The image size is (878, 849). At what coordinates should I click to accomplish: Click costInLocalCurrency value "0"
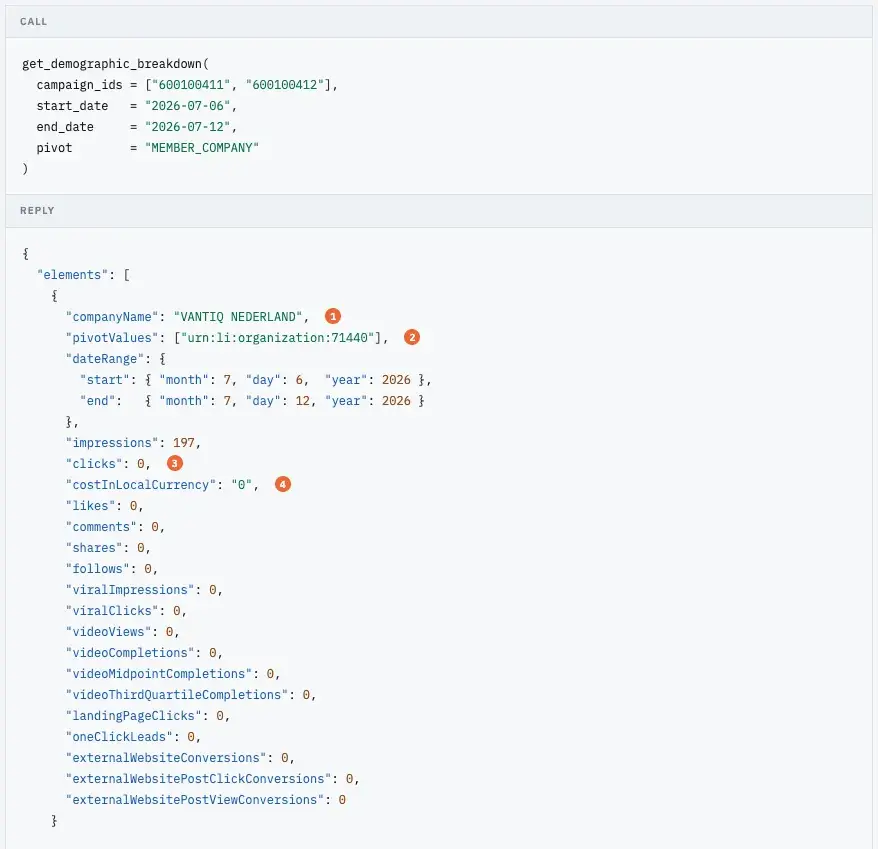[x=241, y=485]
